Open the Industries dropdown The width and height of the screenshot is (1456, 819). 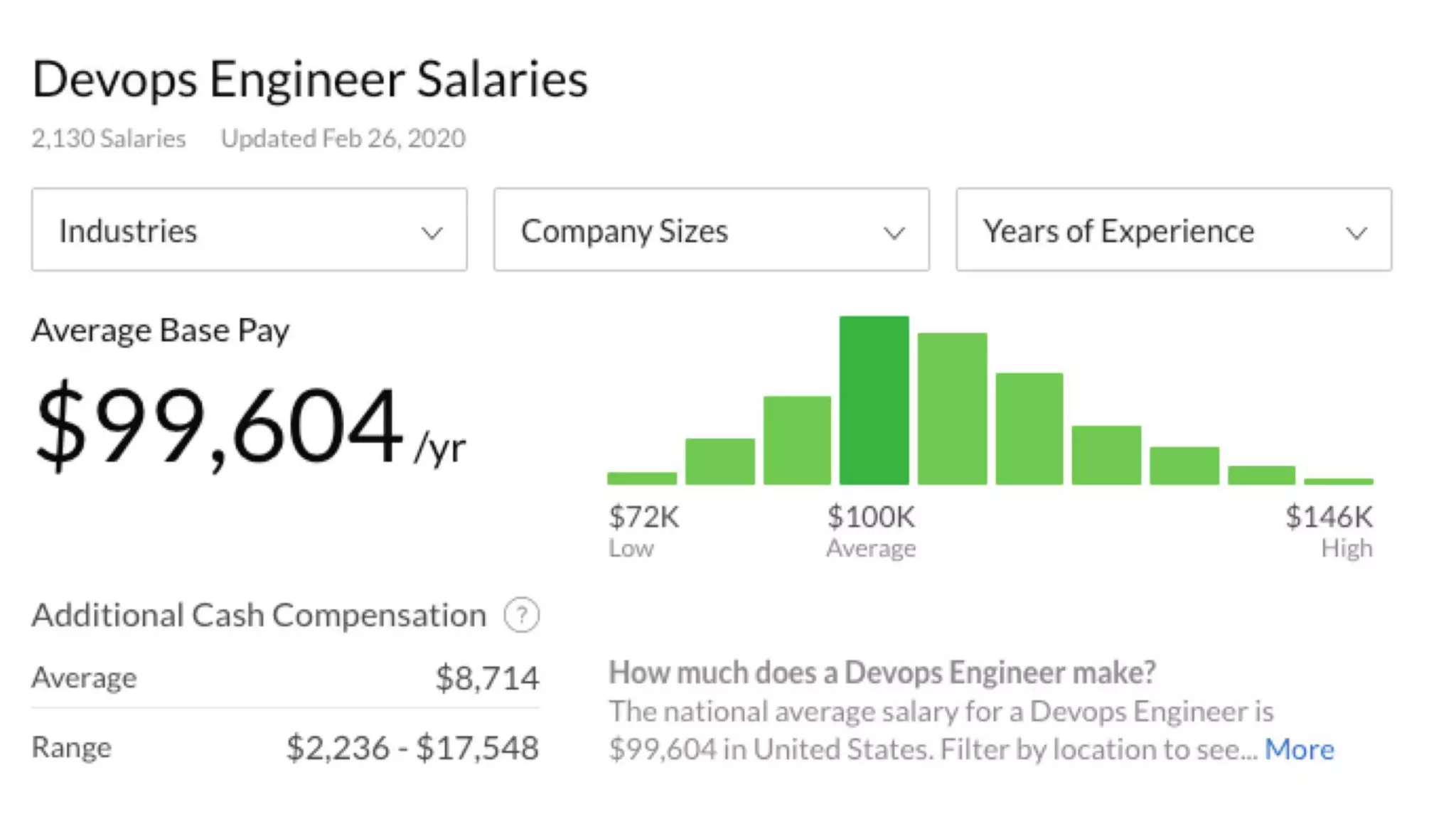[x=249, y=230]
